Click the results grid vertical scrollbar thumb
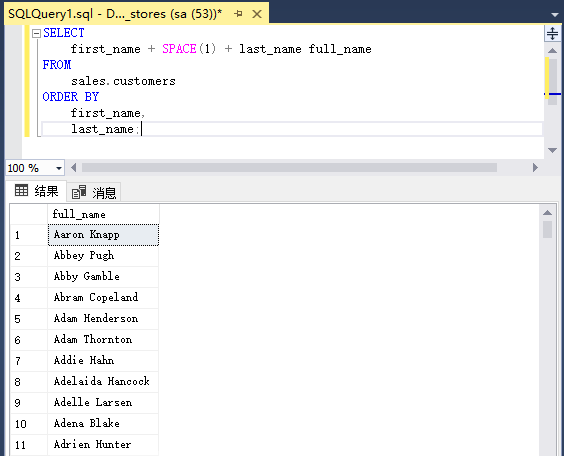Viewport: 564px width, 456px height. coord(547,229)
